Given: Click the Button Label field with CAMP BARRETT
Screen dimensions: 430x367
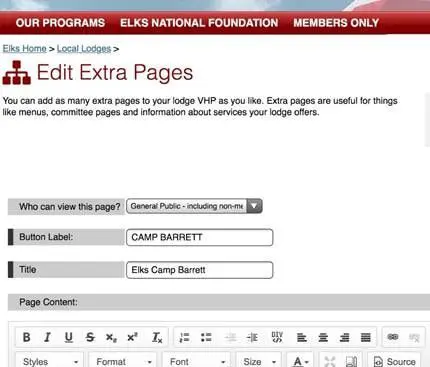Looking at the screenshot, I should pos(200,237).
